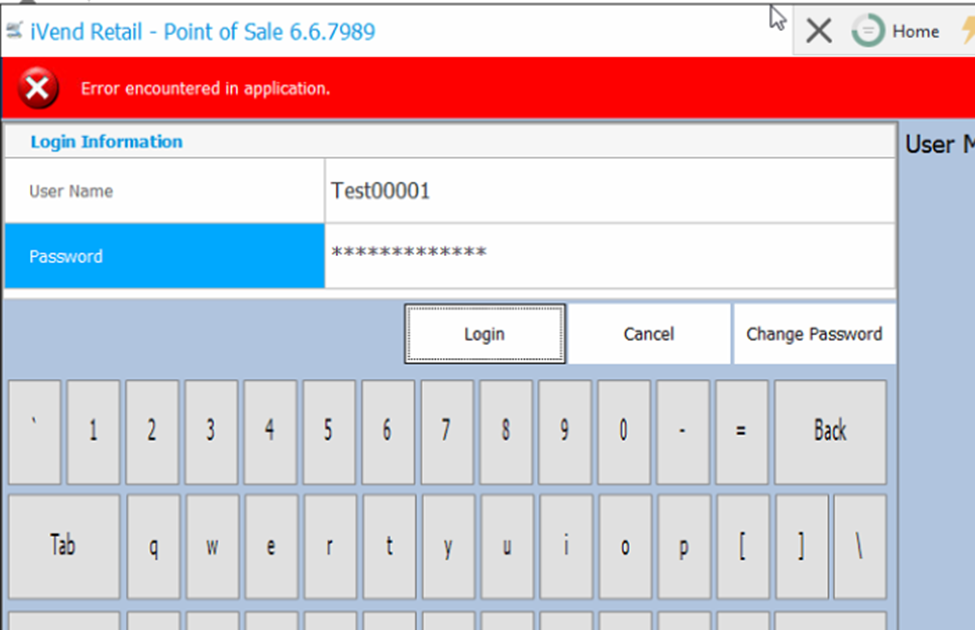This screenshot has height=630, width=975.
Task: Click the error message text in red banner
Action: [205, 88]
